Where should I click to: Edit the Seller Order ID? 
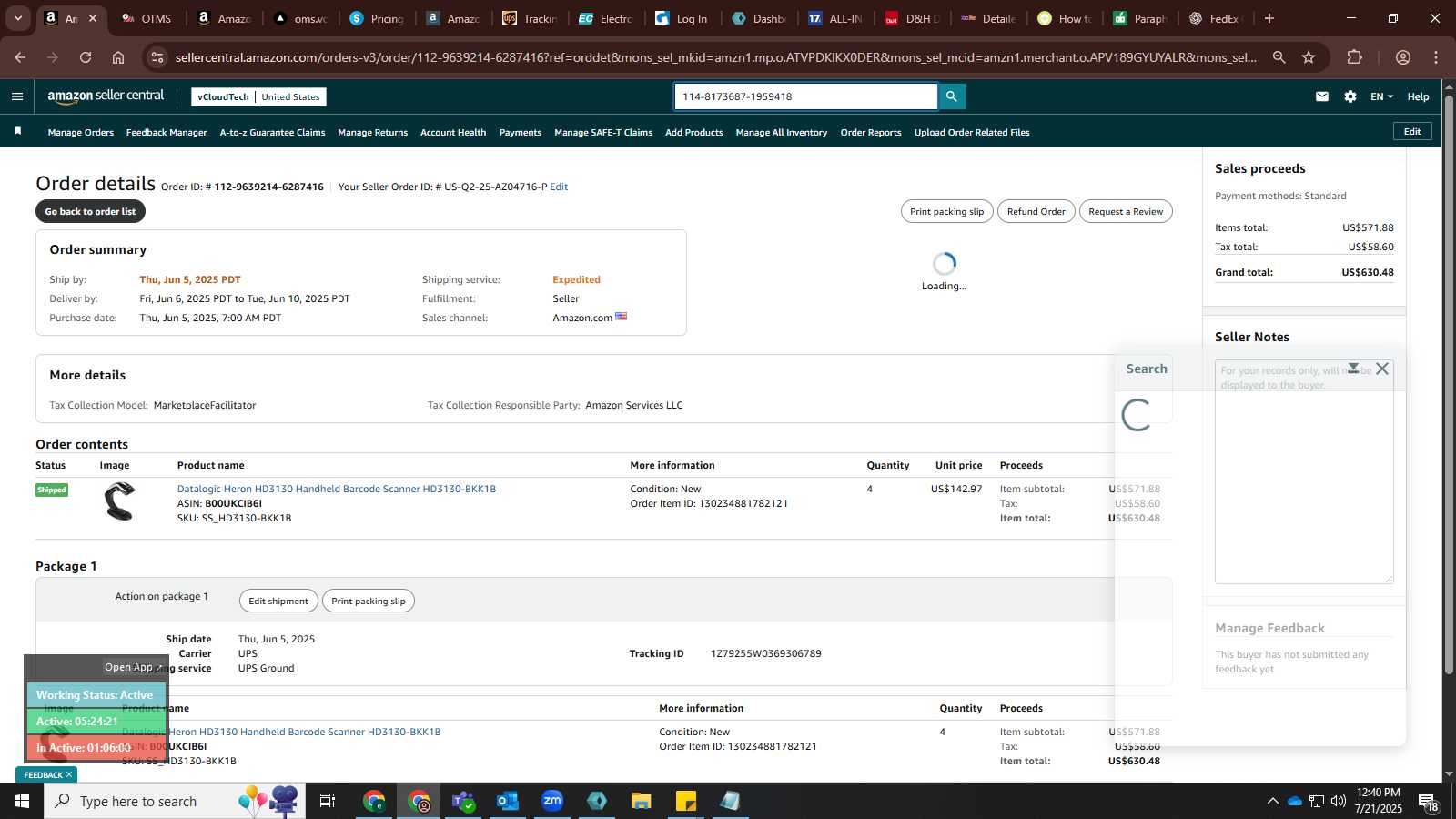pyautogui.click(x=559, y=187)
